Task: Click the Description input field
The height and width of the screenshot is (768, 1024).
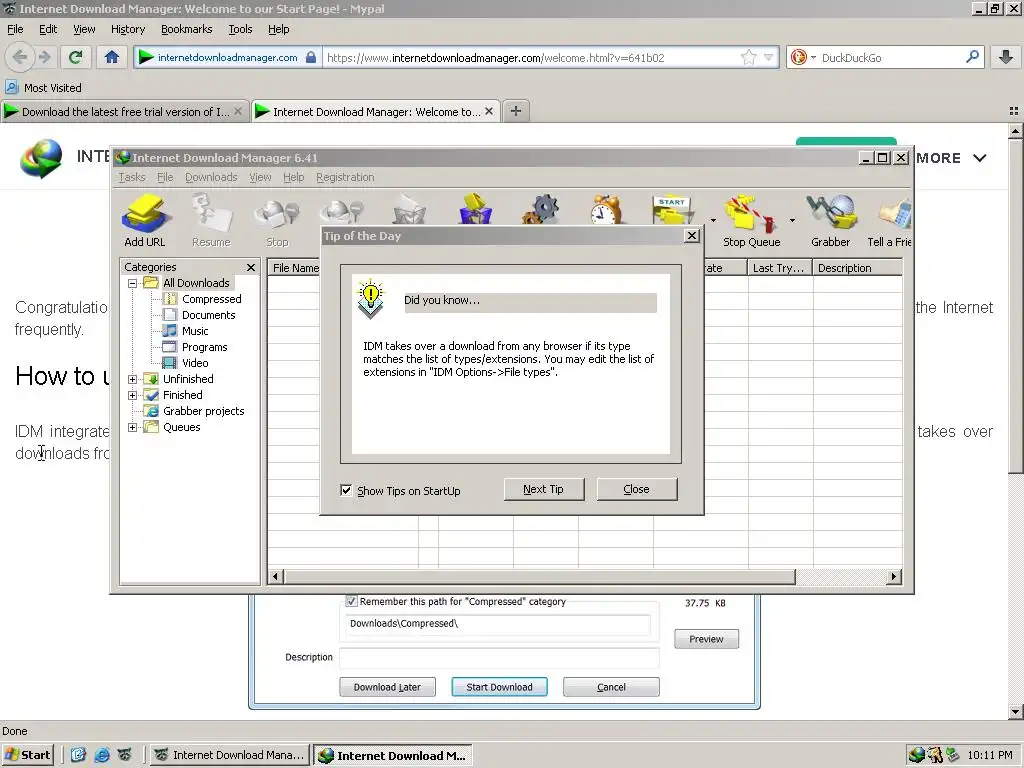Action: tap(499, 658)
